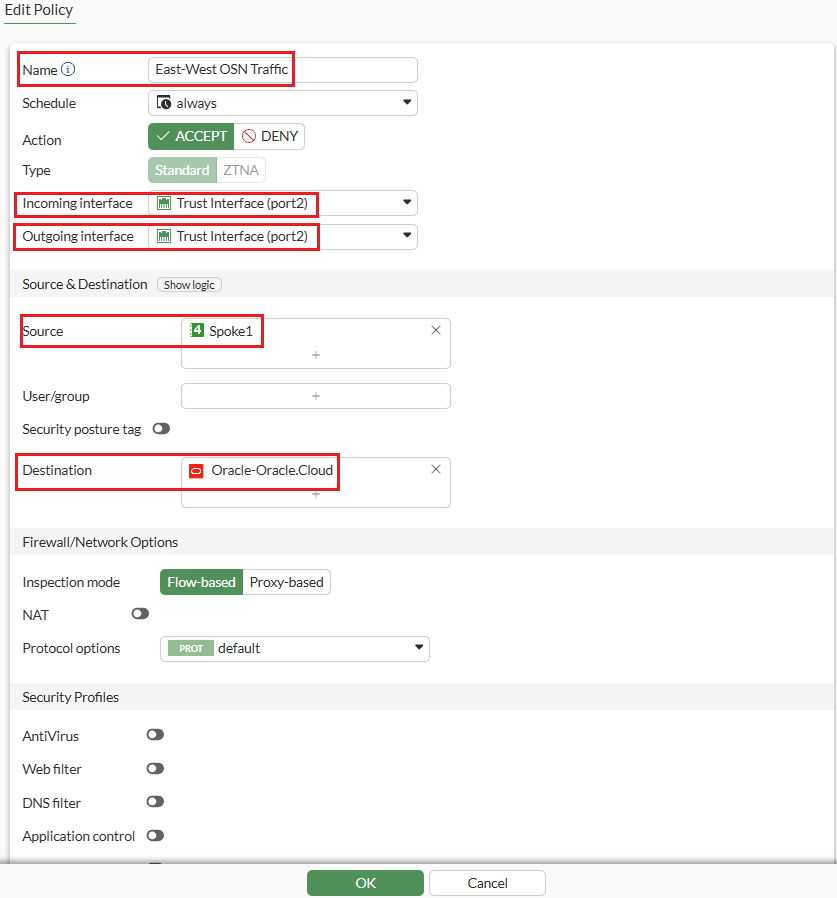This screenshot has height=898, width=837.
Task: Click the Name info icon
Action: click(68, 69)
